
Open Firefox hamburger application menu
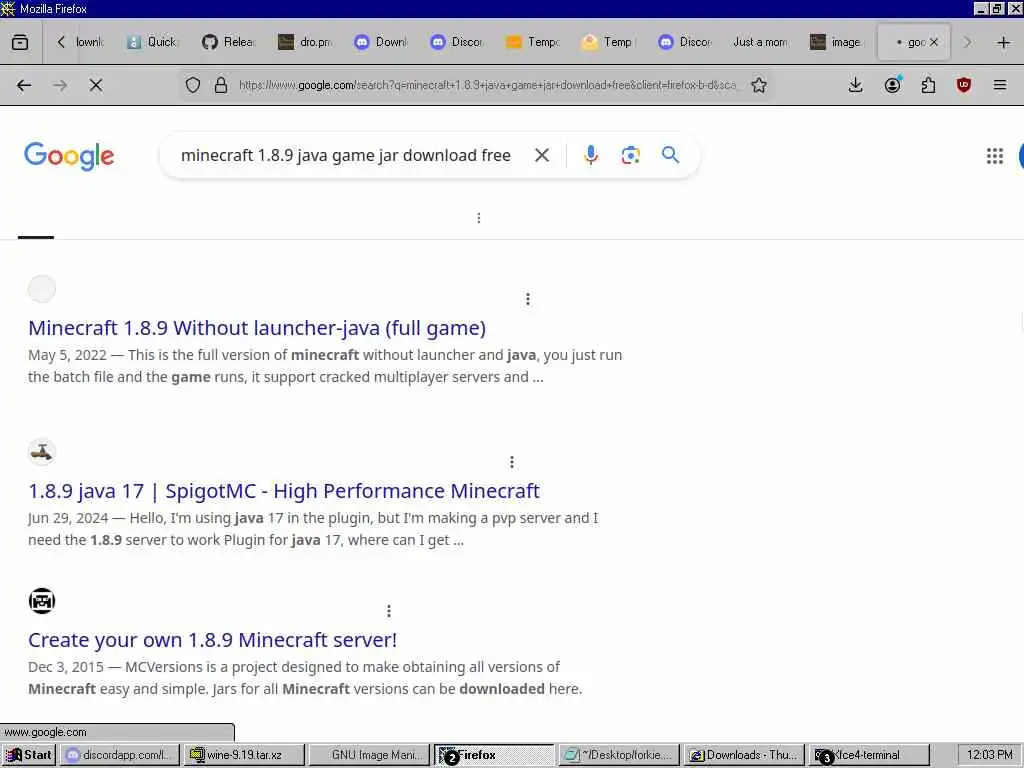coord(1000,85)
